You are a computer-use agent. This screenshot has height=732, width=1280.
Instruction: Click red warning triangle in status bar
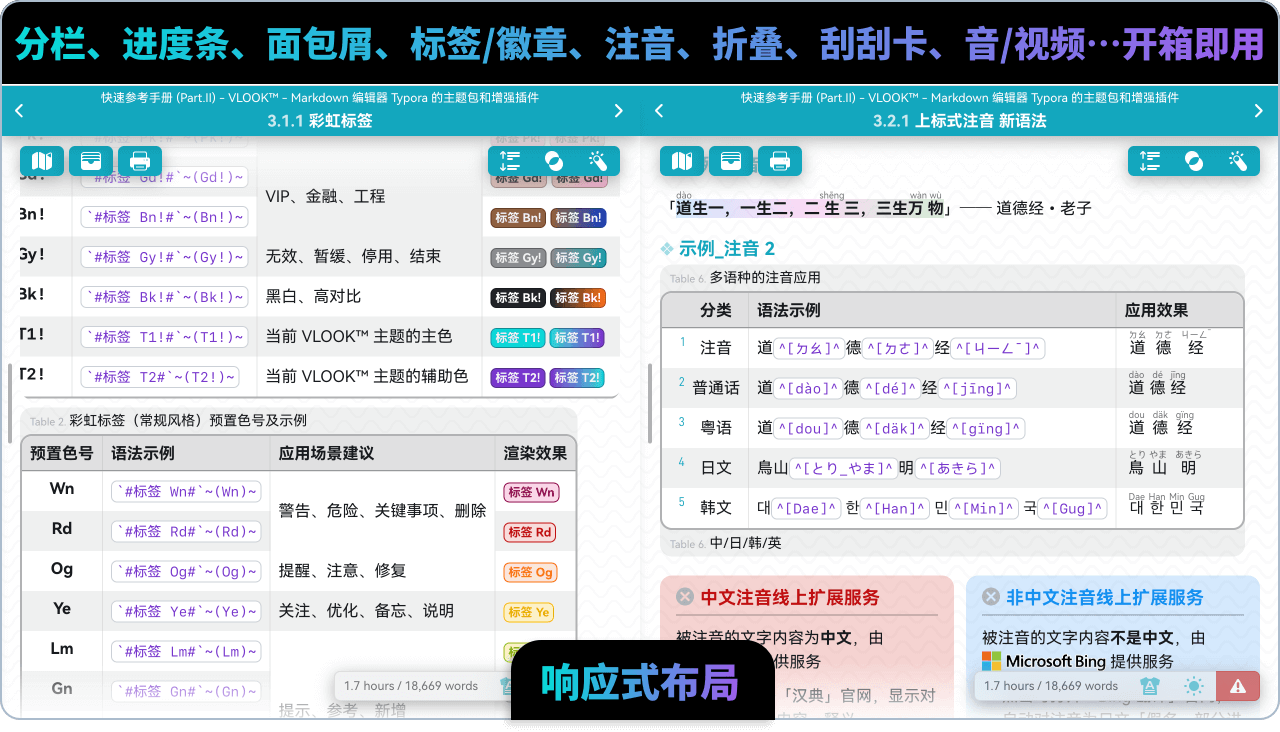click(1238, 686)
